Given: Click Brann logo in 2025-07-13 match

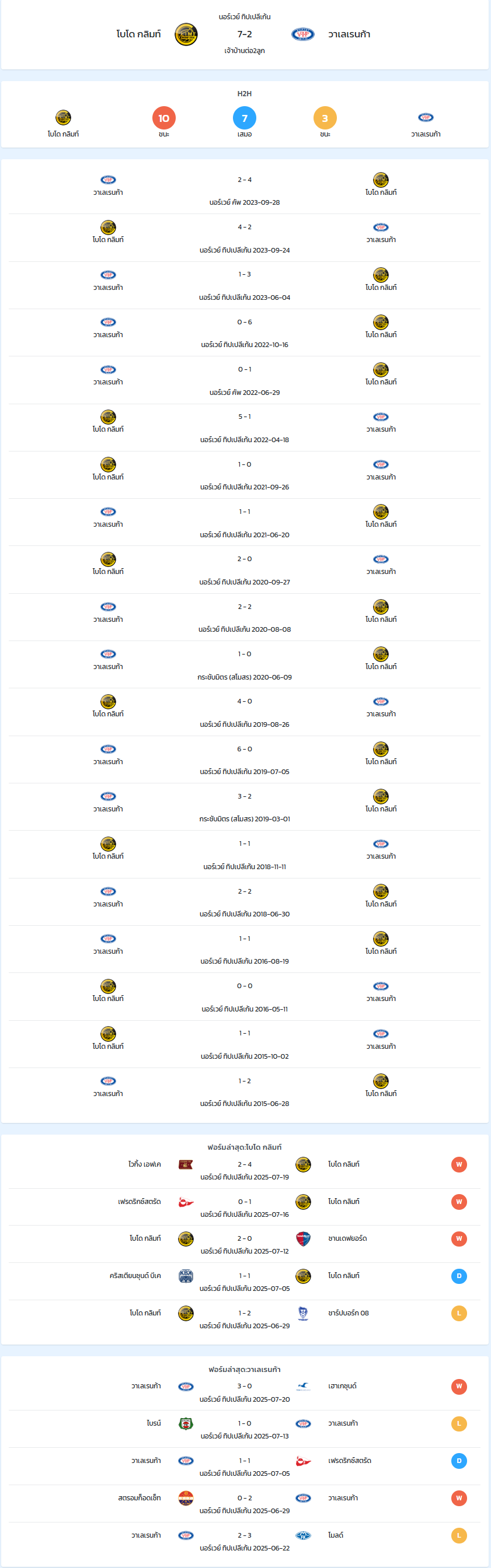Looking at the screenshot, I should pyautogui.click(x=186, y=1424).
